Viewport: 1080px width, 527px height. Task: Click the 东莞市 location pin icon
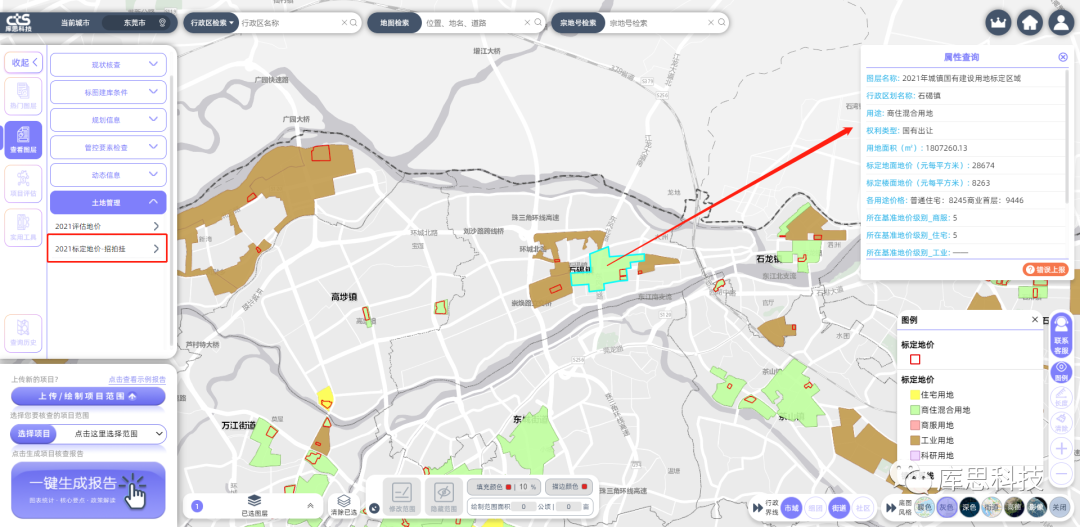pos(163,23)
